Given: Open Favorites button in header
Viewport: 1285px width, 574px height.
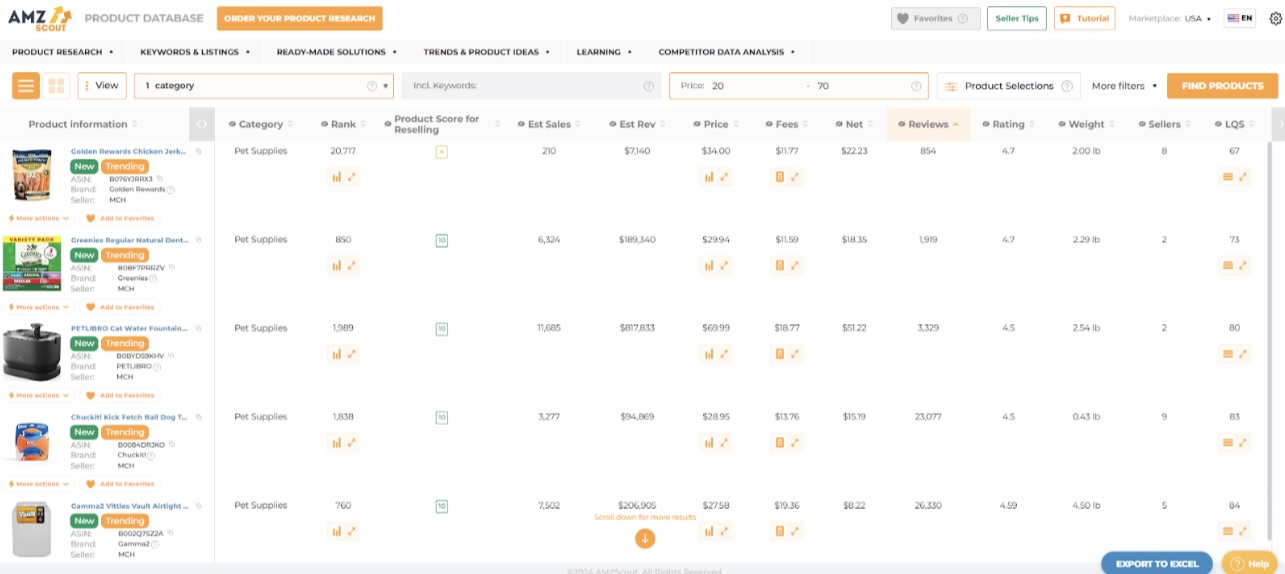Looking at the screenshot, I should coord(936,18).
